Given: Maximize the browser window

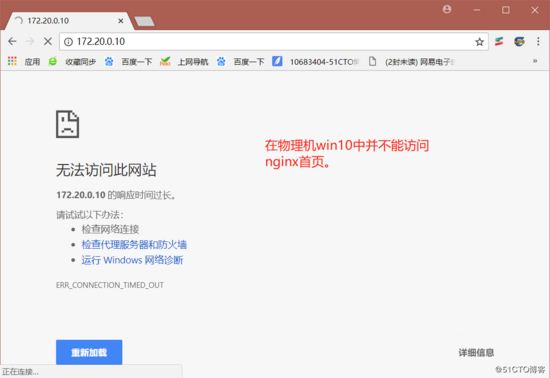Looking at the screenshot, I should 505,10.
